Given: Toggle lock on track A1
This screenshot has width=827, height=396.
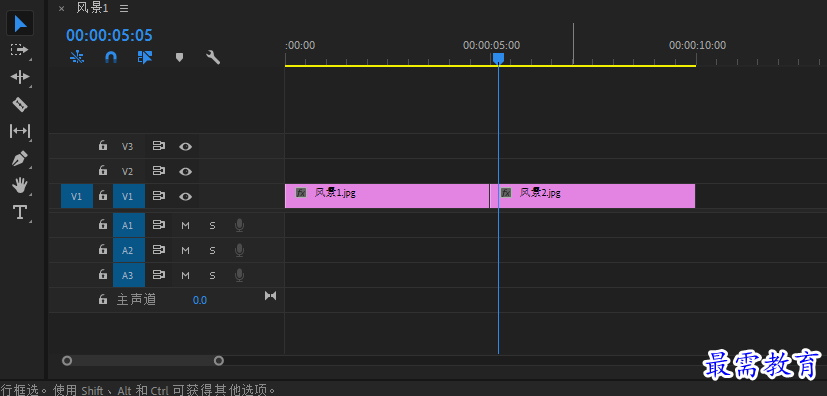Looking at the screenshot, I should [x=103, y=225].
